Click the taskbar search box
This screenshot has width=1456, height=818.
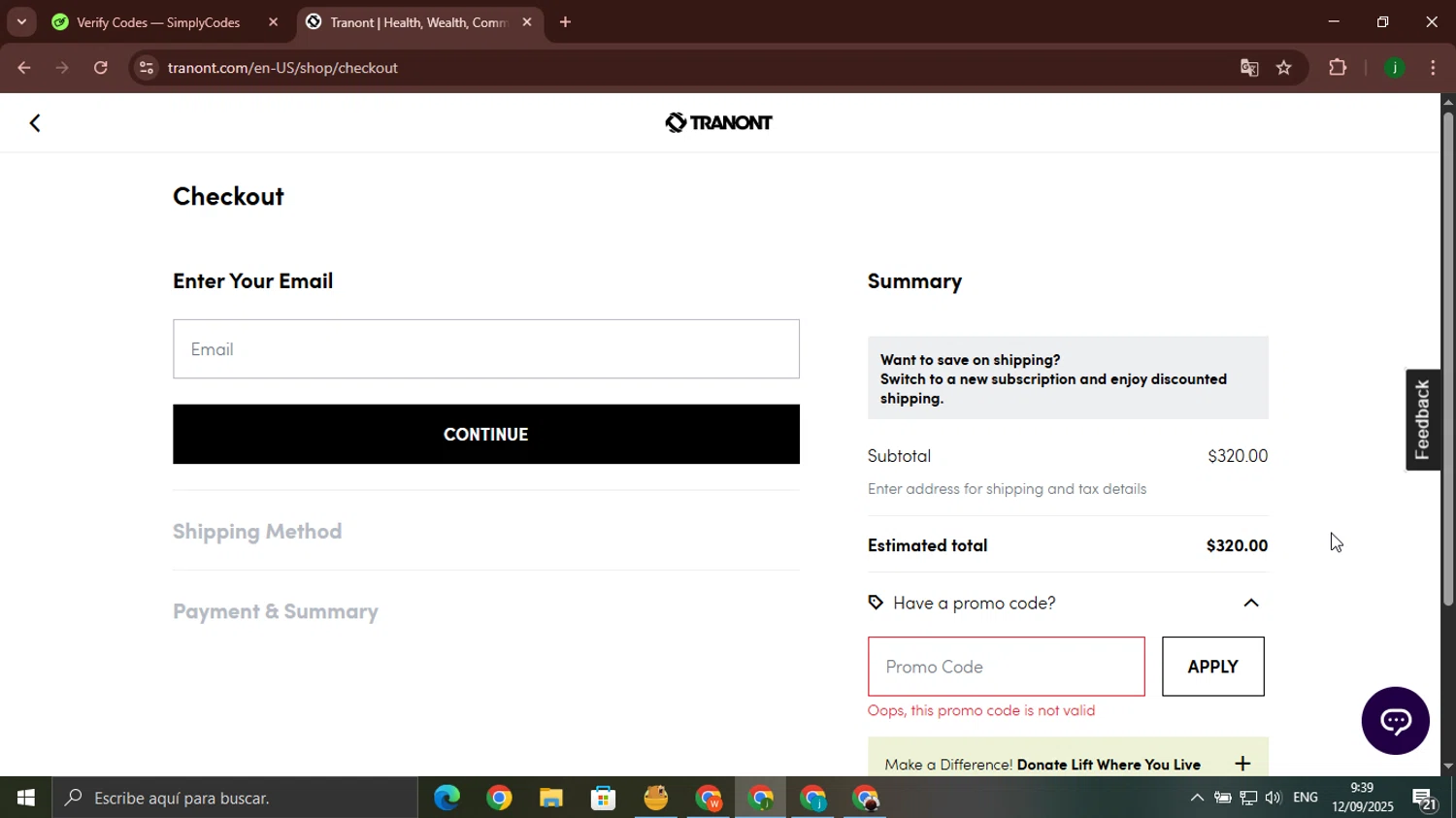[x=235, y=798]
